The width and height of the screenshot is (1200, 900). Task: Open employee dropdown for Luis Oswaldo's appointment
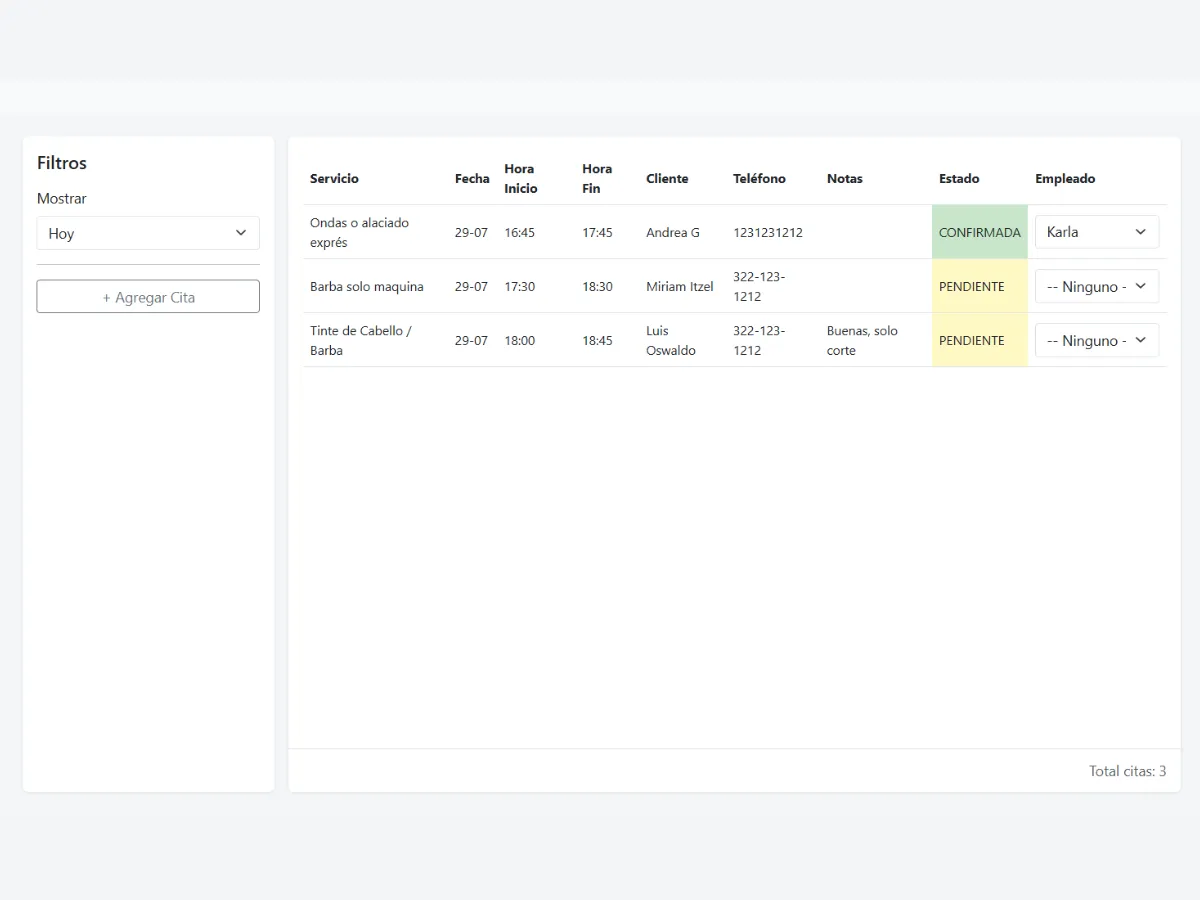click(1096, 340)
